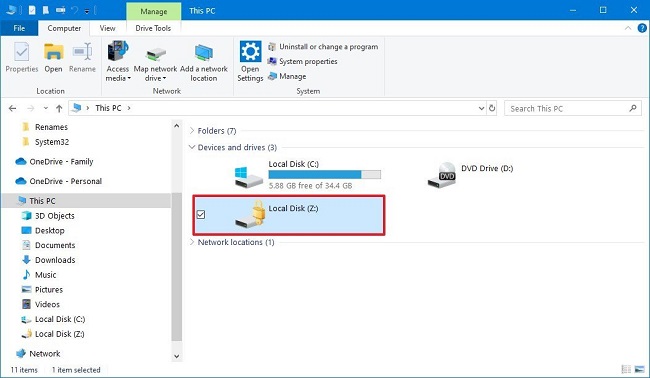The width and height of the screenshot is (650, 378).
Task: Open the File menu
Action: (19, 28)
